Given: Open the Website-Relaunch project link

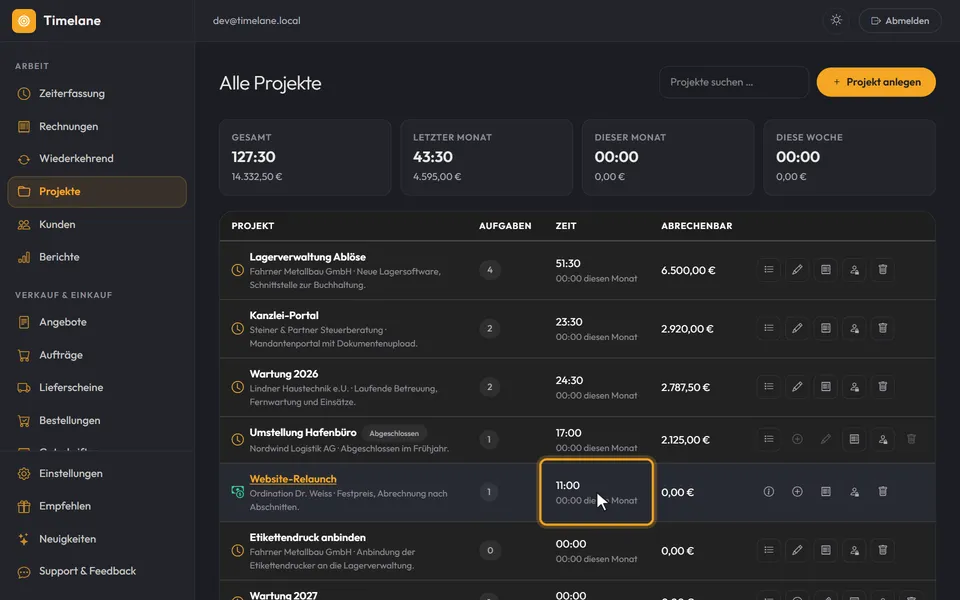Looking at the screenshot, I should tap(293, 479).
